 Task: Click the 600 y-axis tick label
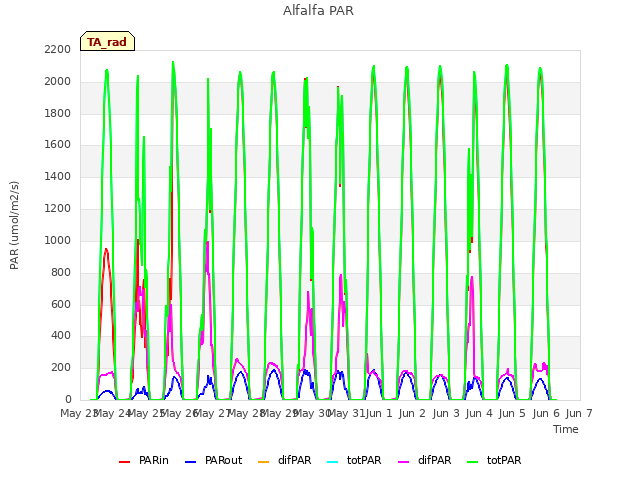[61, 304]
